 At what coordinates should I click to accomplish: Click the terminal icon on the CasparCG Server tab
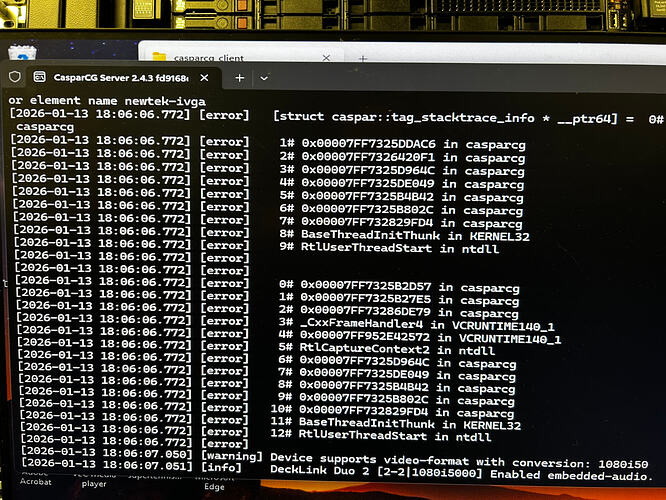[40, 77]
